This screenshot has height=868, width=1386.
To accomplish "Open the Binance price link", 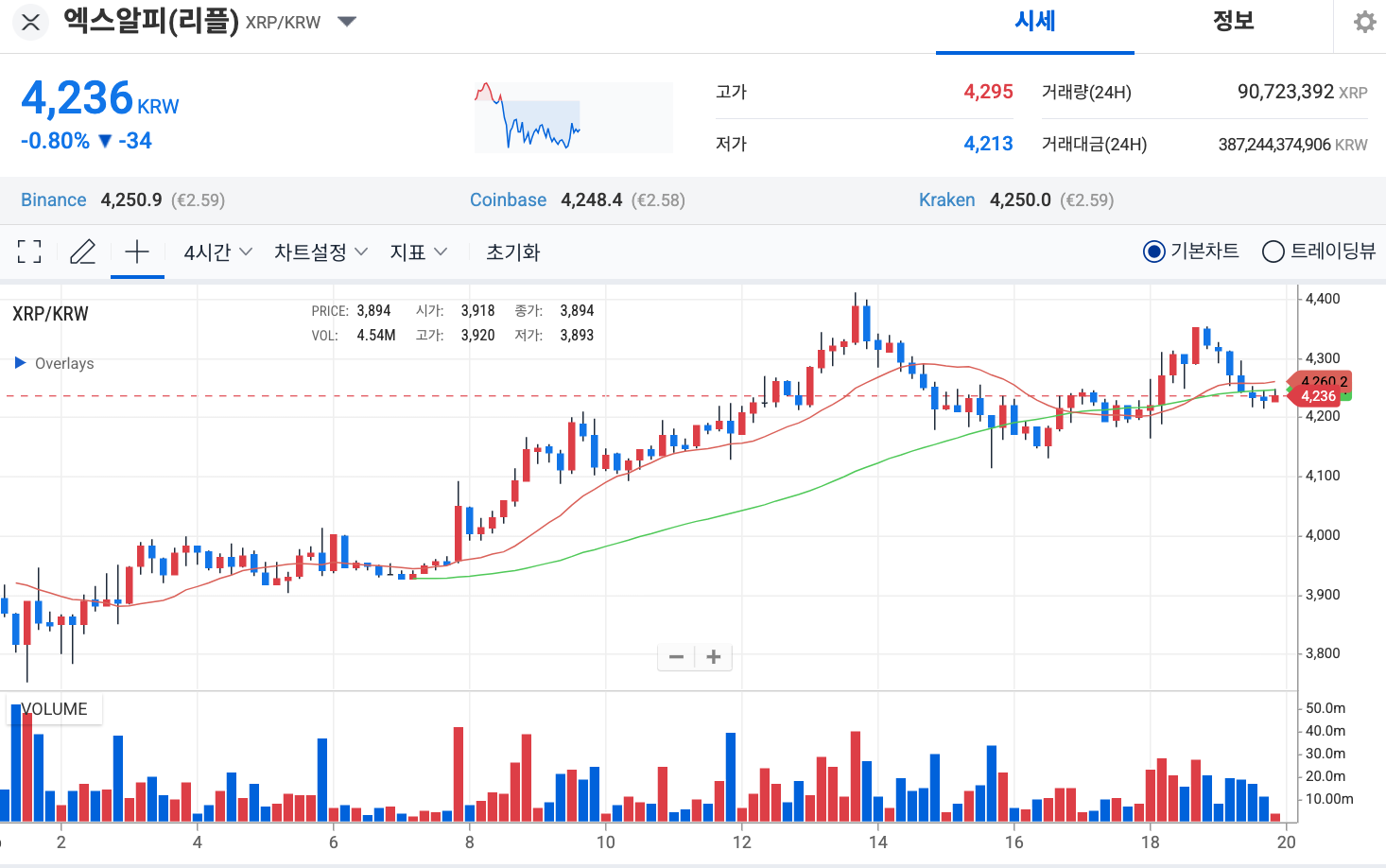I will point(53,200).
